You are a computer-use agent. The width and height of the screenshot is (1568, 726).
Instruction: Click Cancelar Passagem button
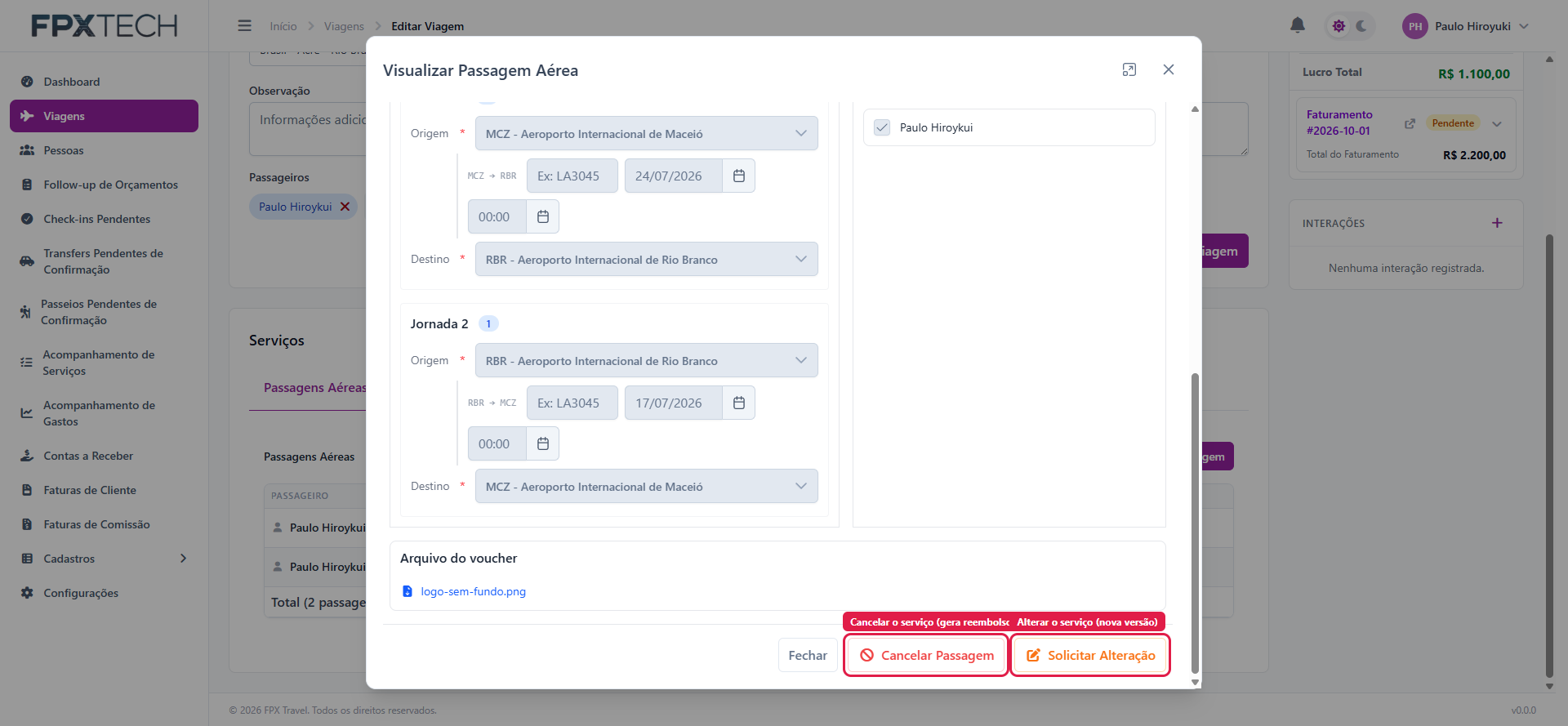click(926, 655)
